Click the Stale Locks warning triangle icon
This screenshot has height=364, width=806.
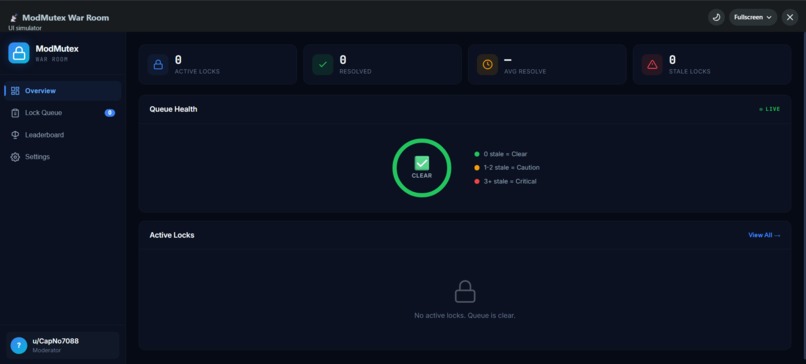click(x=652, y=65)
